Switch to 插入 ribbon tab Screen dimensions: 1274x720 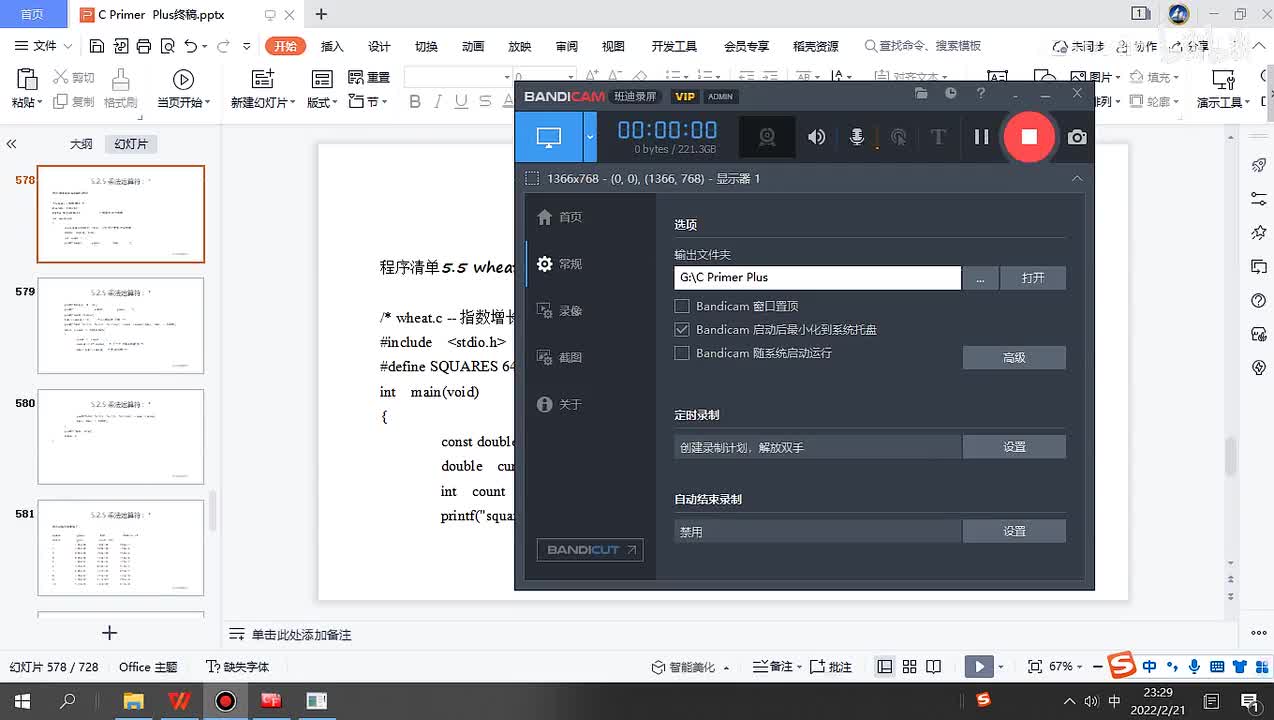point(332,46)
